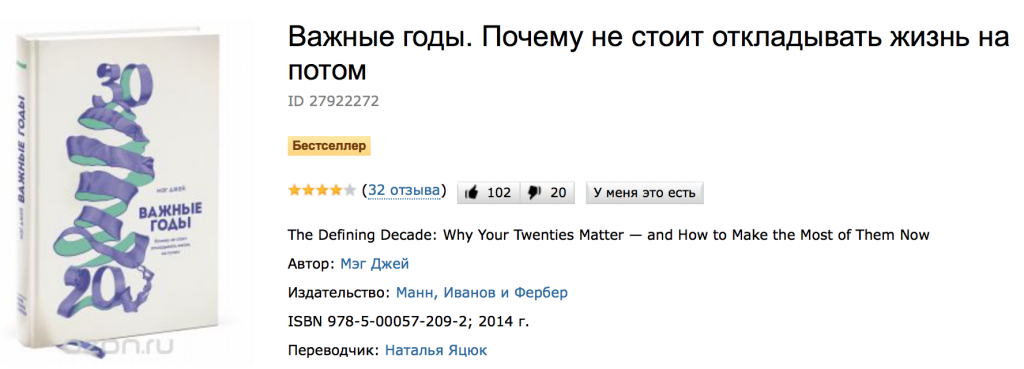Click the product ID 27922272 text
The image size is (1024, 369).
333,101
